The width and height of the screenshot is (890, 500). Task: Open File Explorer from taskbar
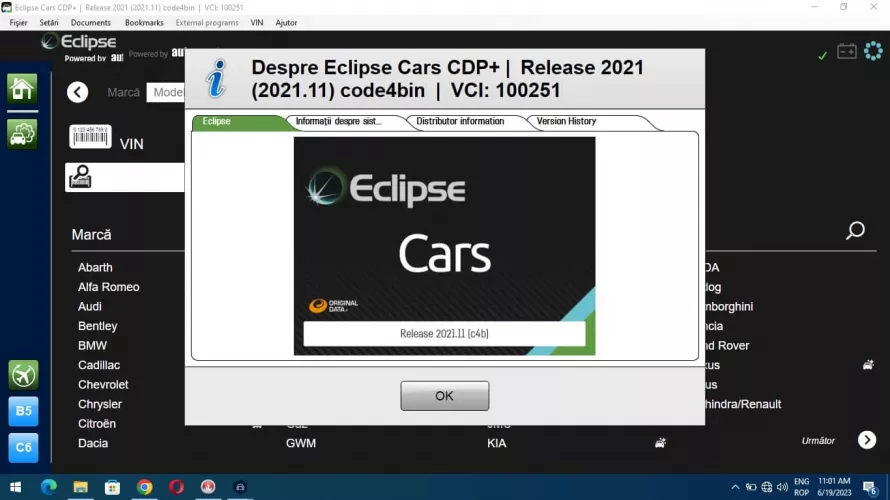point(81,487)
